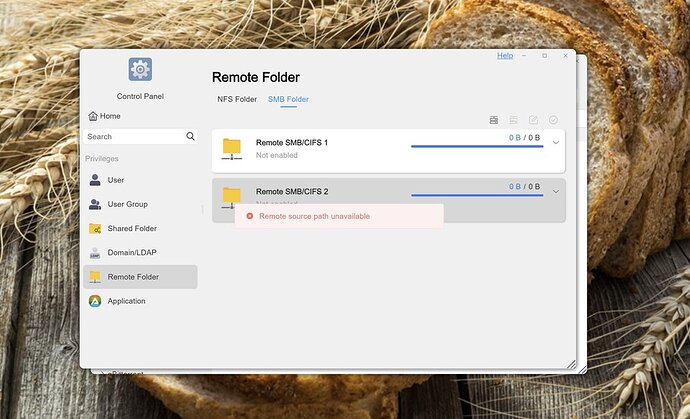This screenshot has height=419, width=690.
Task: Click the Help link
Action: tap(505, 56)
